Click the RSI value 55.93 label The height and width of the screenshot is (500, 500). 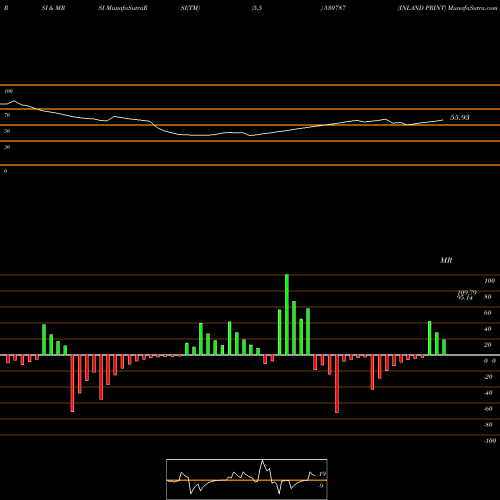(x=460, y=117)
